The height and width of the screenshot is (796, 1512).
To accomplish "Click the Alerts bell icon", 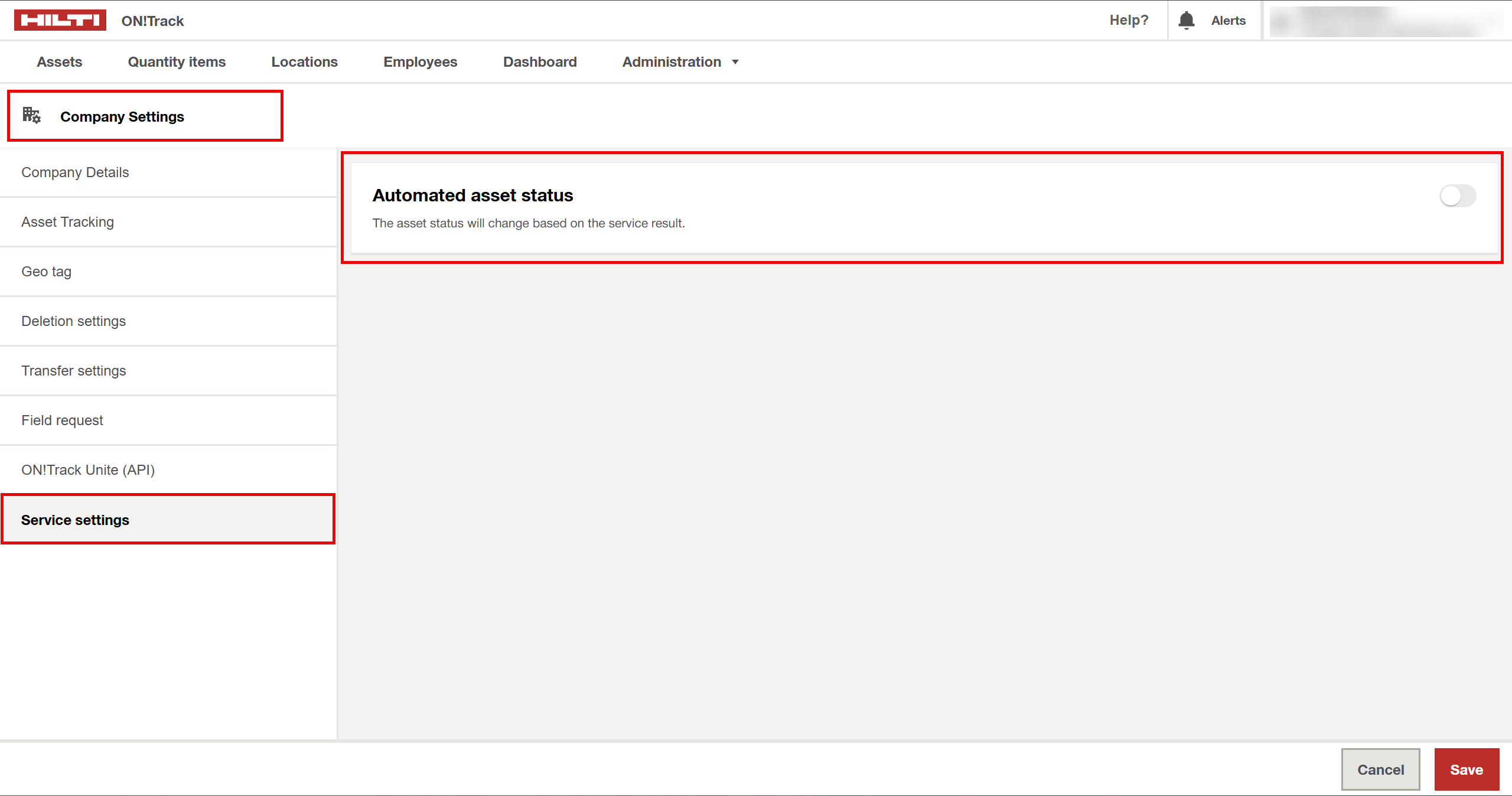I will point(1186,20).
